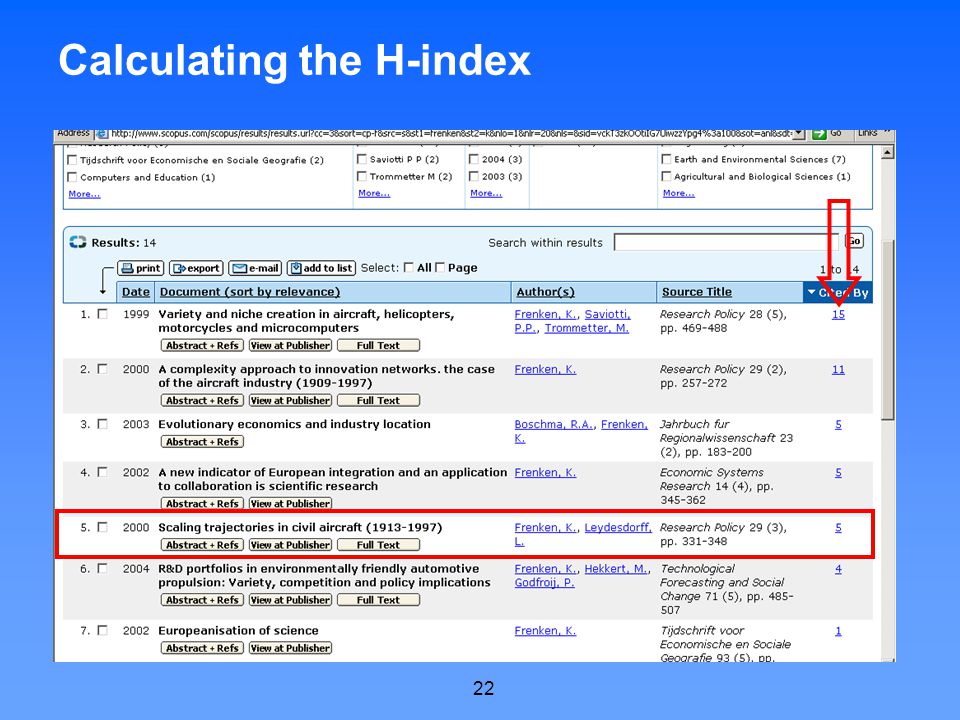Tick the Tijdschrift voor Economische en Sociale Geografie filter
960x720 pixels.
click(72, 160)
